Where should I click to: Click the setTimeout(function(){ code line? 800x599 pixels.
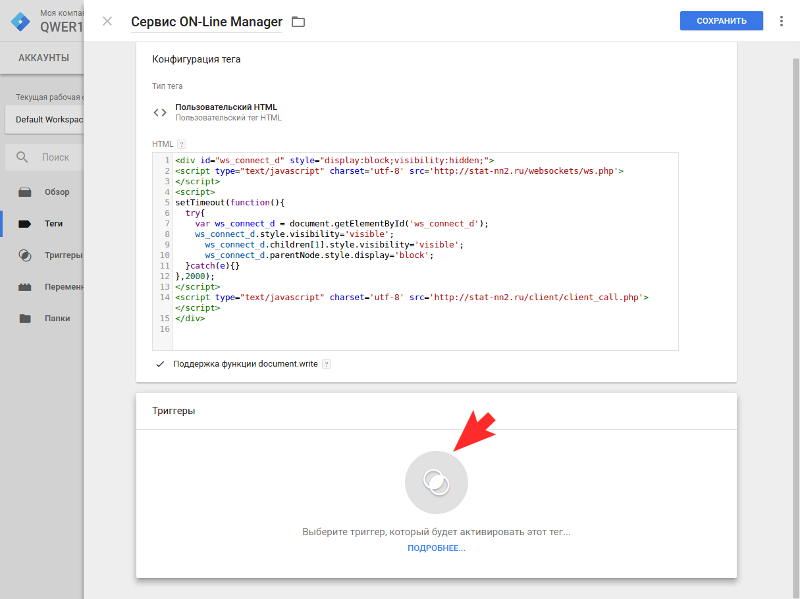pos(230,203)
